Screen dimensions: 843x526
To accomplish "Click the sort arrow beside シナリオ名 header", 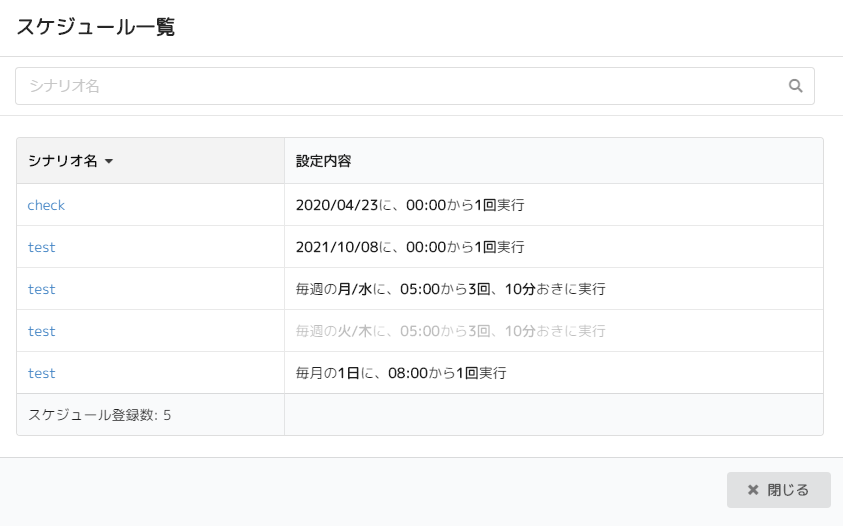I will click(x=109, y=162).
